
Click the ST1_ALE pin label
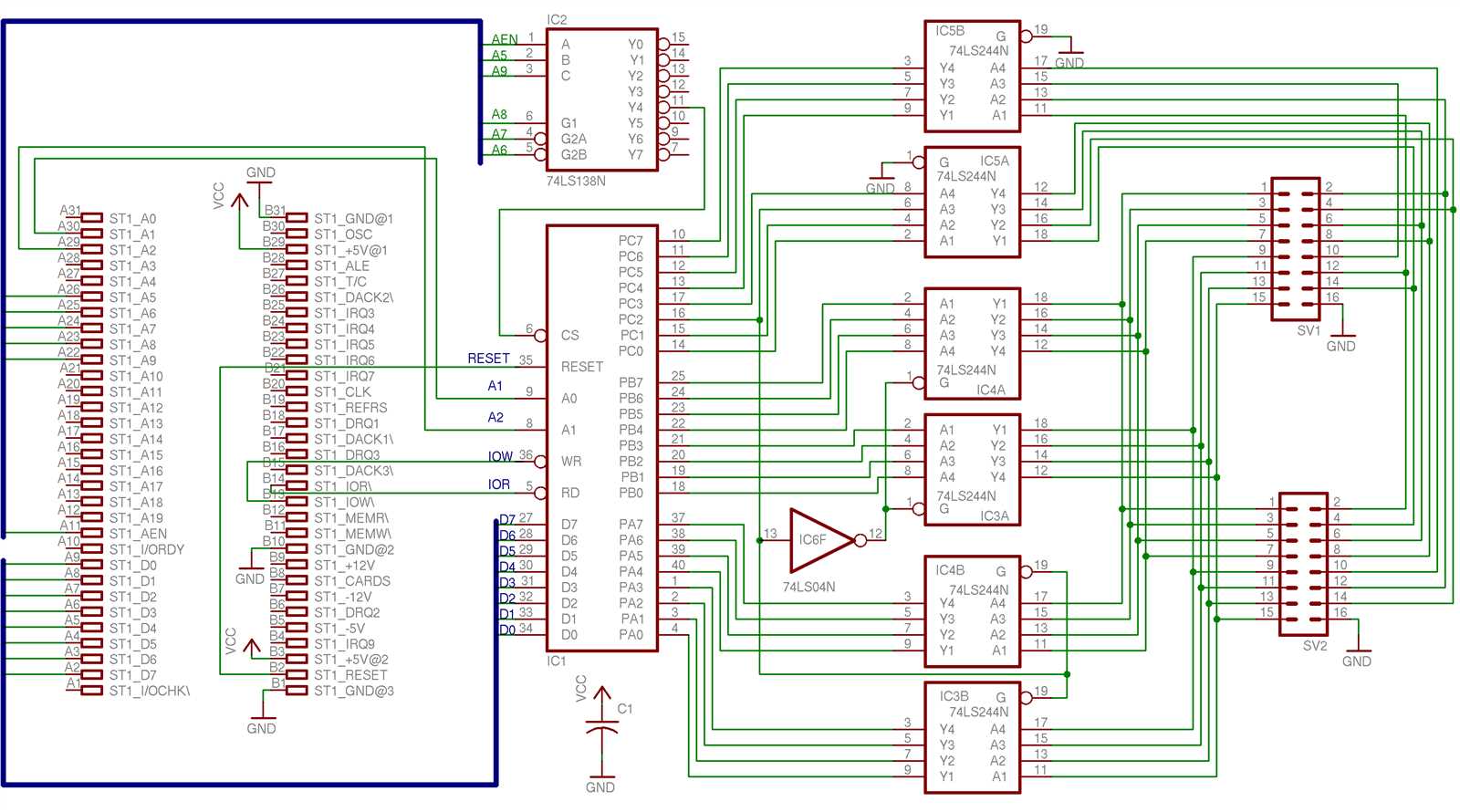tap(342, 265)
